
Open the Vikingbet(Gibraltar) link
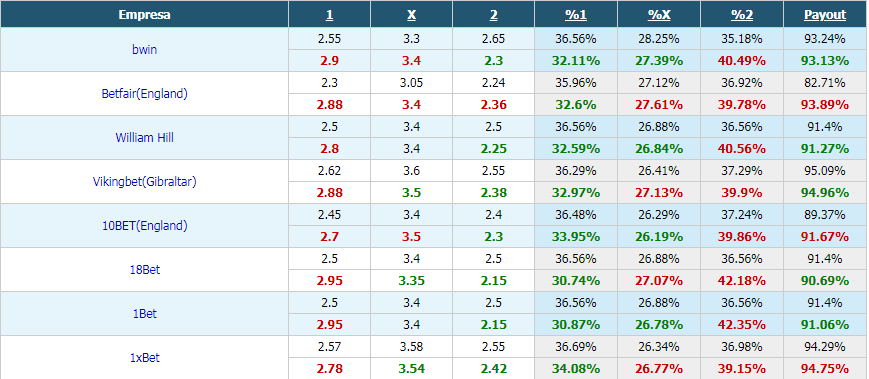(144, 181)
